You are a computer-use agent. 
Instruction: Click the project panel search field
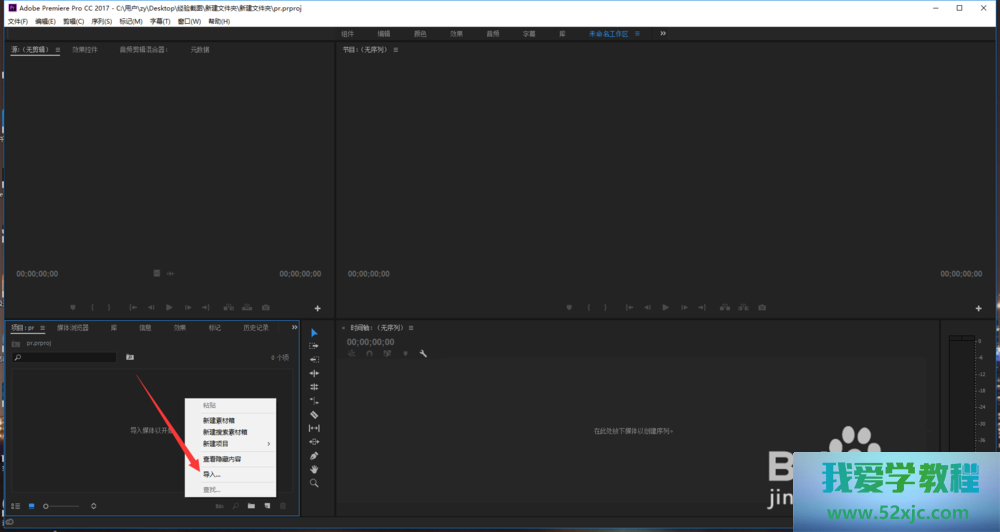[x=66, y=357]
